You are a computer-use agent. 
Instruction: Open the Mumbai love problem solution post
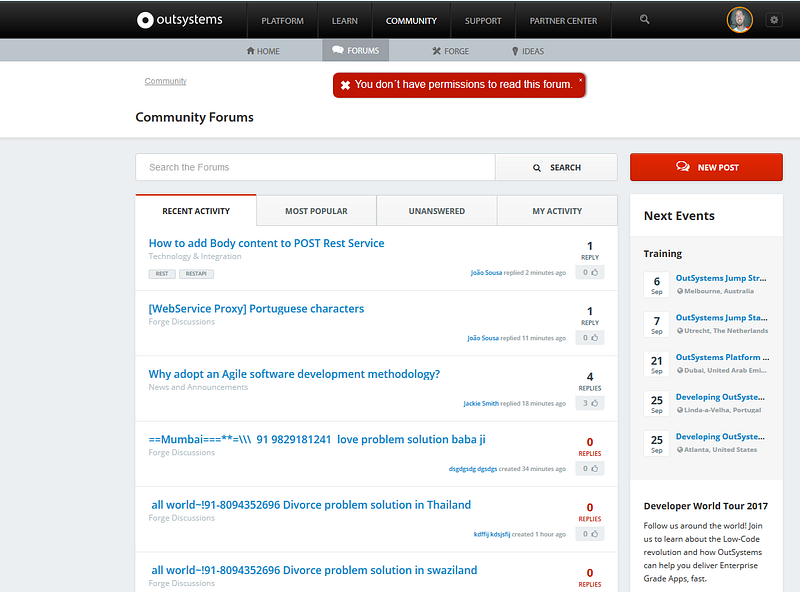click(x=317, y=439)
